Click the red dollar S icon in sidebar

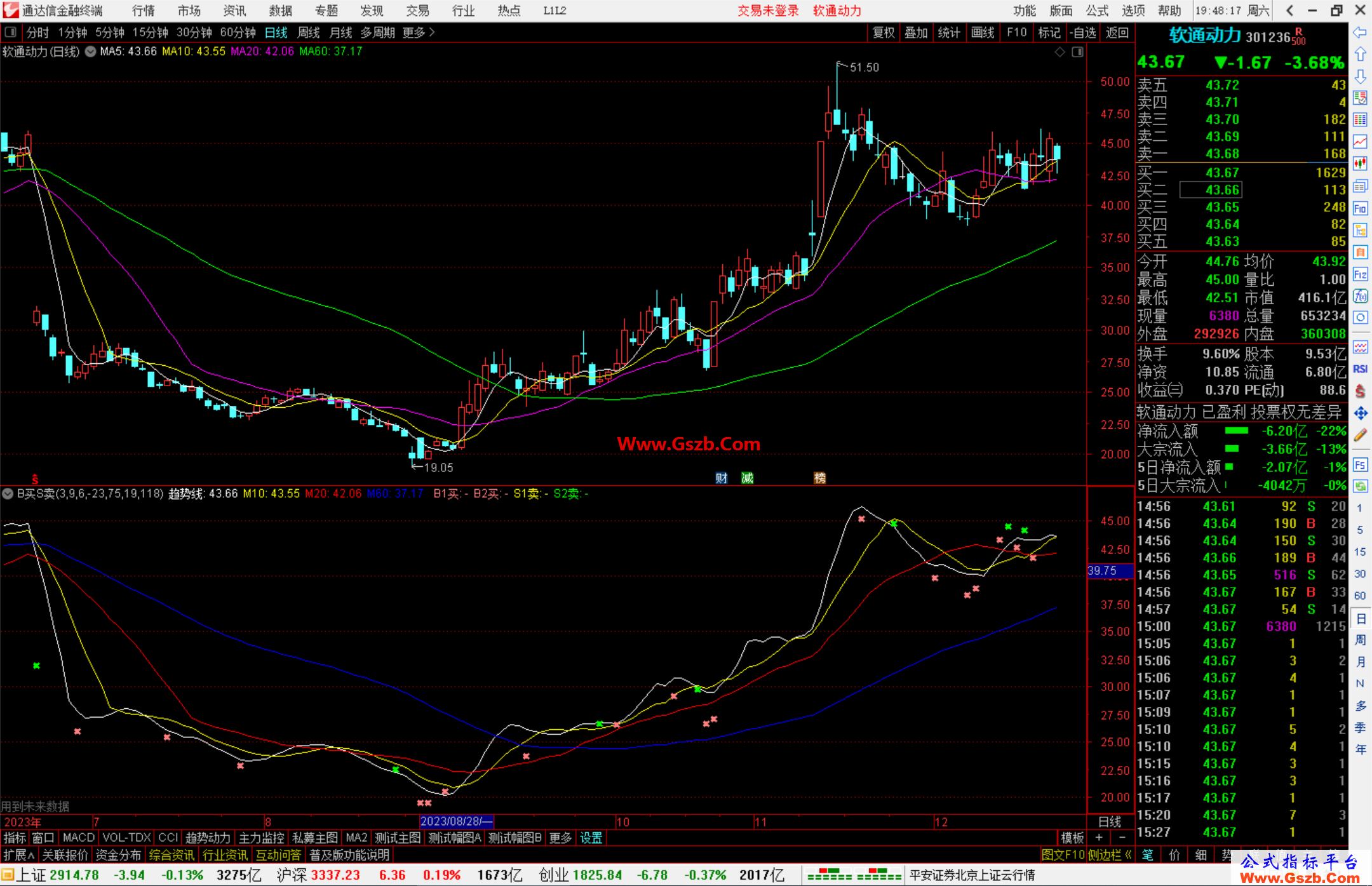tap(1360, 391)
